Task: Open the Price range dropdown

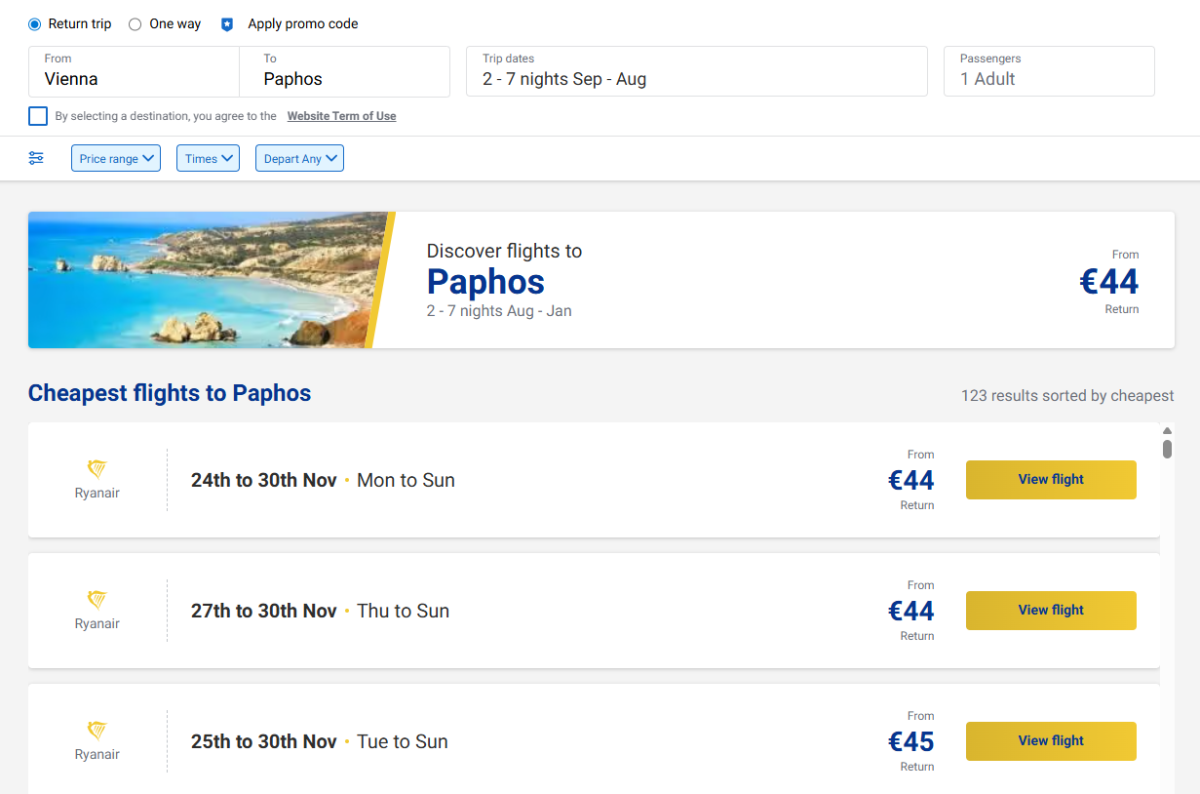Action: click(x=116, y=158)
